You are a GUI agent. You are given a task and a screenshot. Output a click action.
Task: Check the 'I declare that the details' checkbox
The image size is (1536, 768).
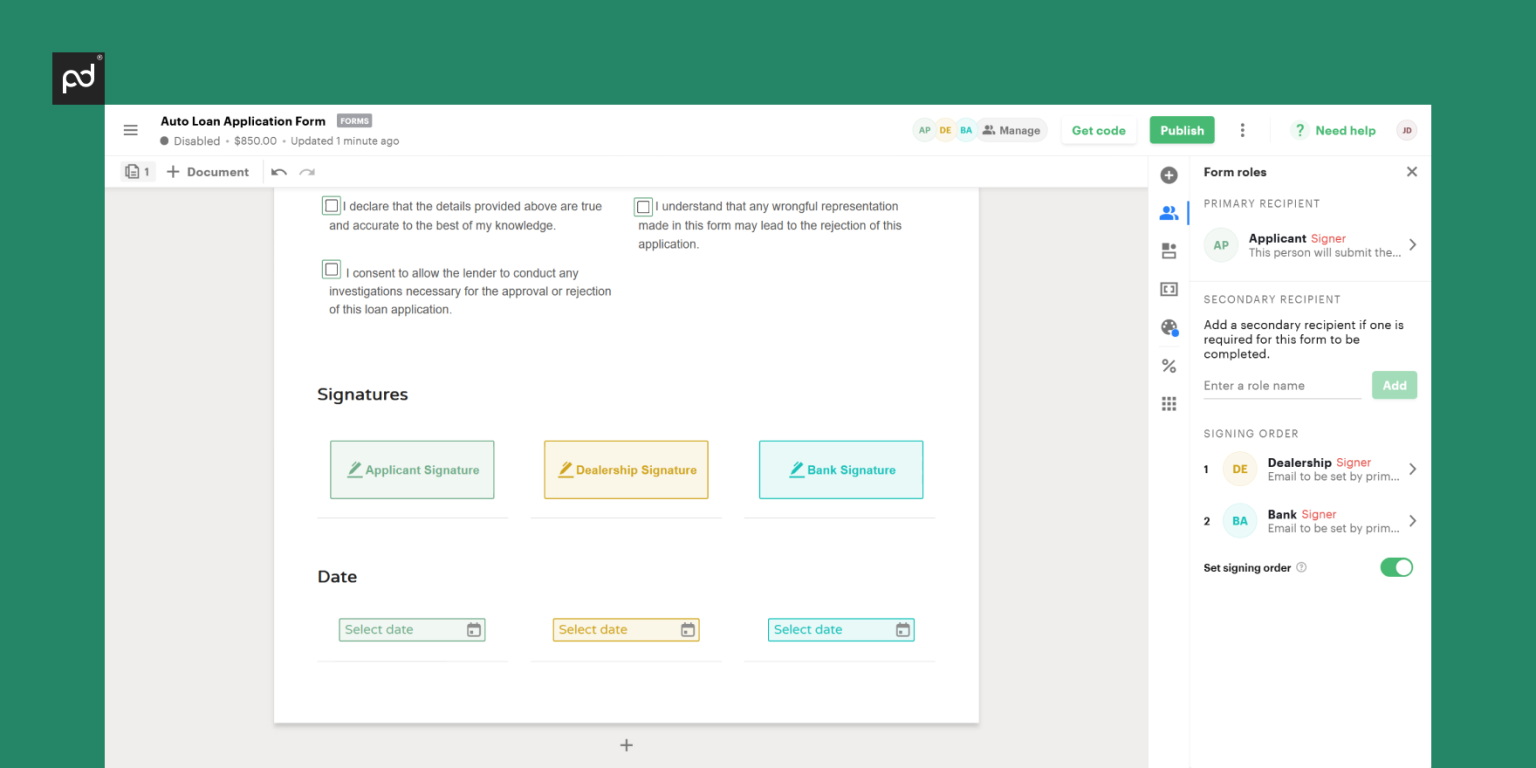coord(331,206)
